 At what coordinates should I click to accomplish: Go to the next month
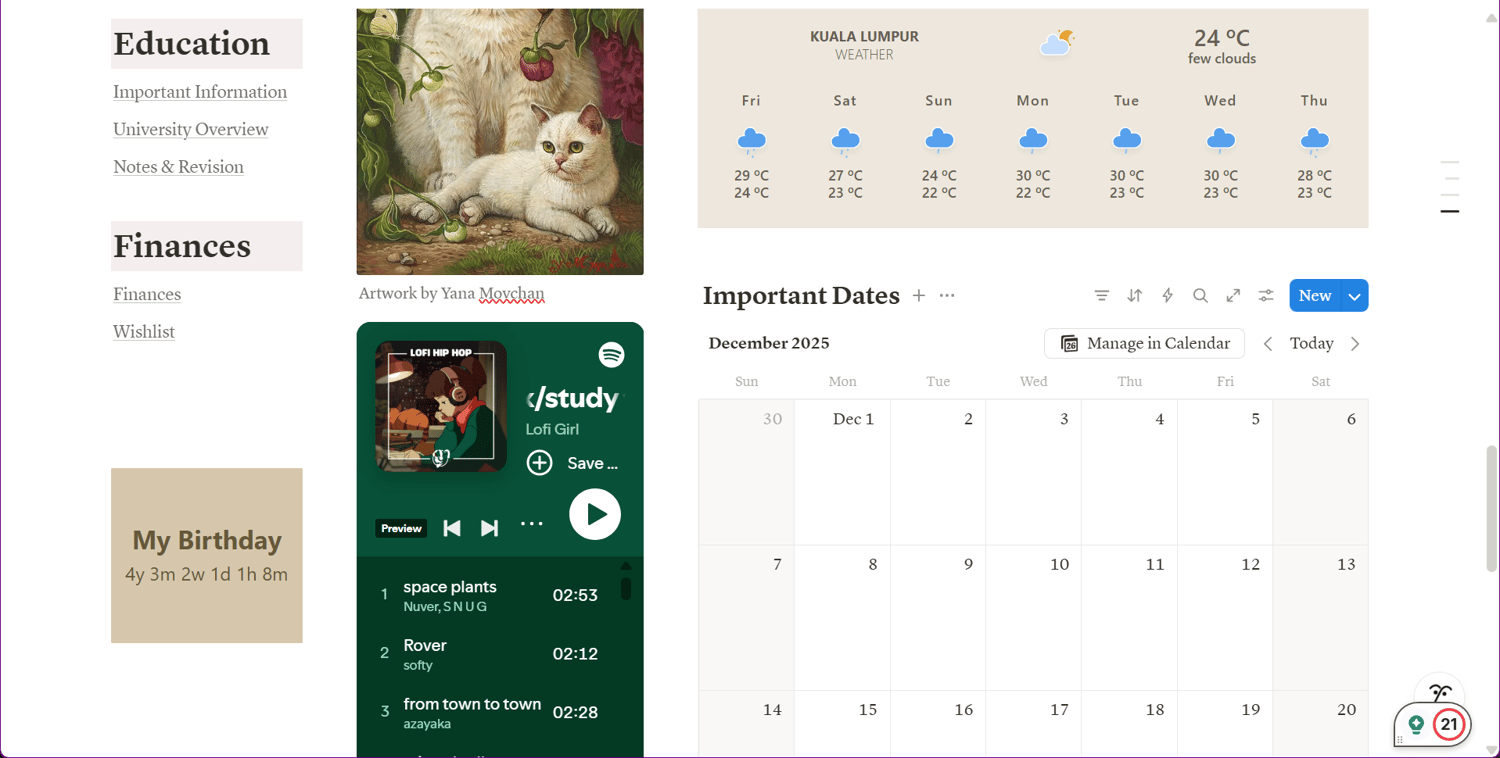pos(1355,344)
